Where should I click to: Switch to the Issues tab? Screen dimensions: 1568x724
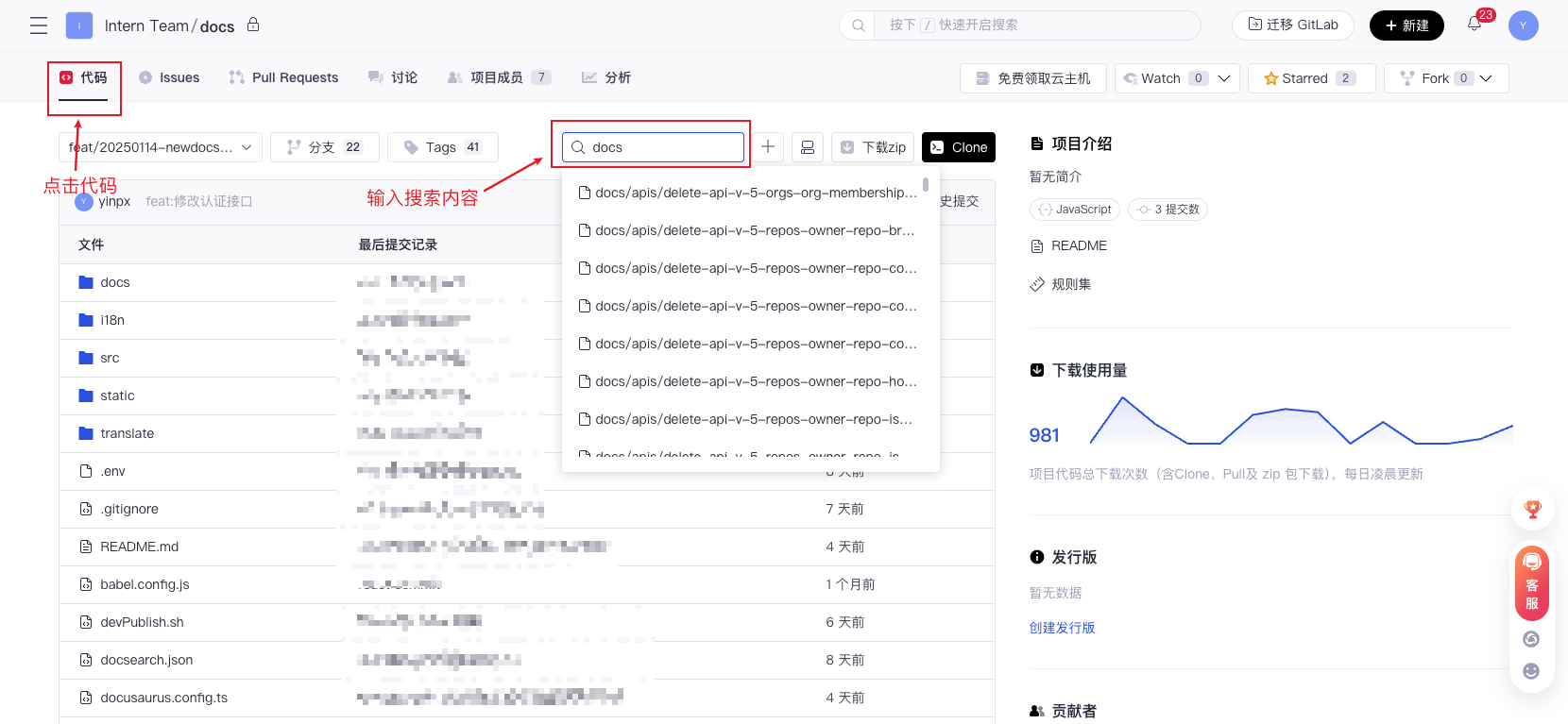point(169,77)
